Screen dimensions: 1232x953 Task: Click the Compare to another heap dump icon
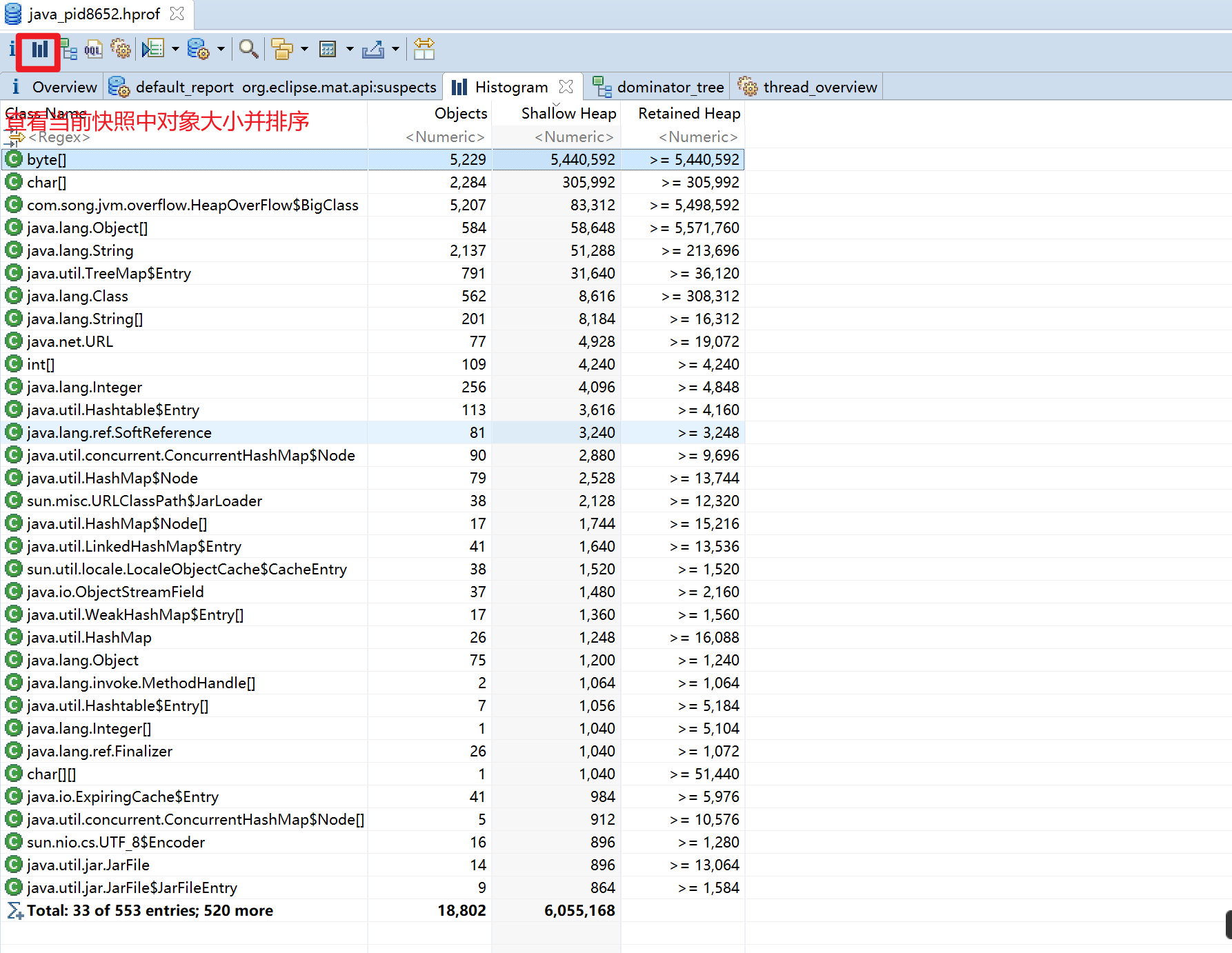pyautogui.click(x=424, y=50)
